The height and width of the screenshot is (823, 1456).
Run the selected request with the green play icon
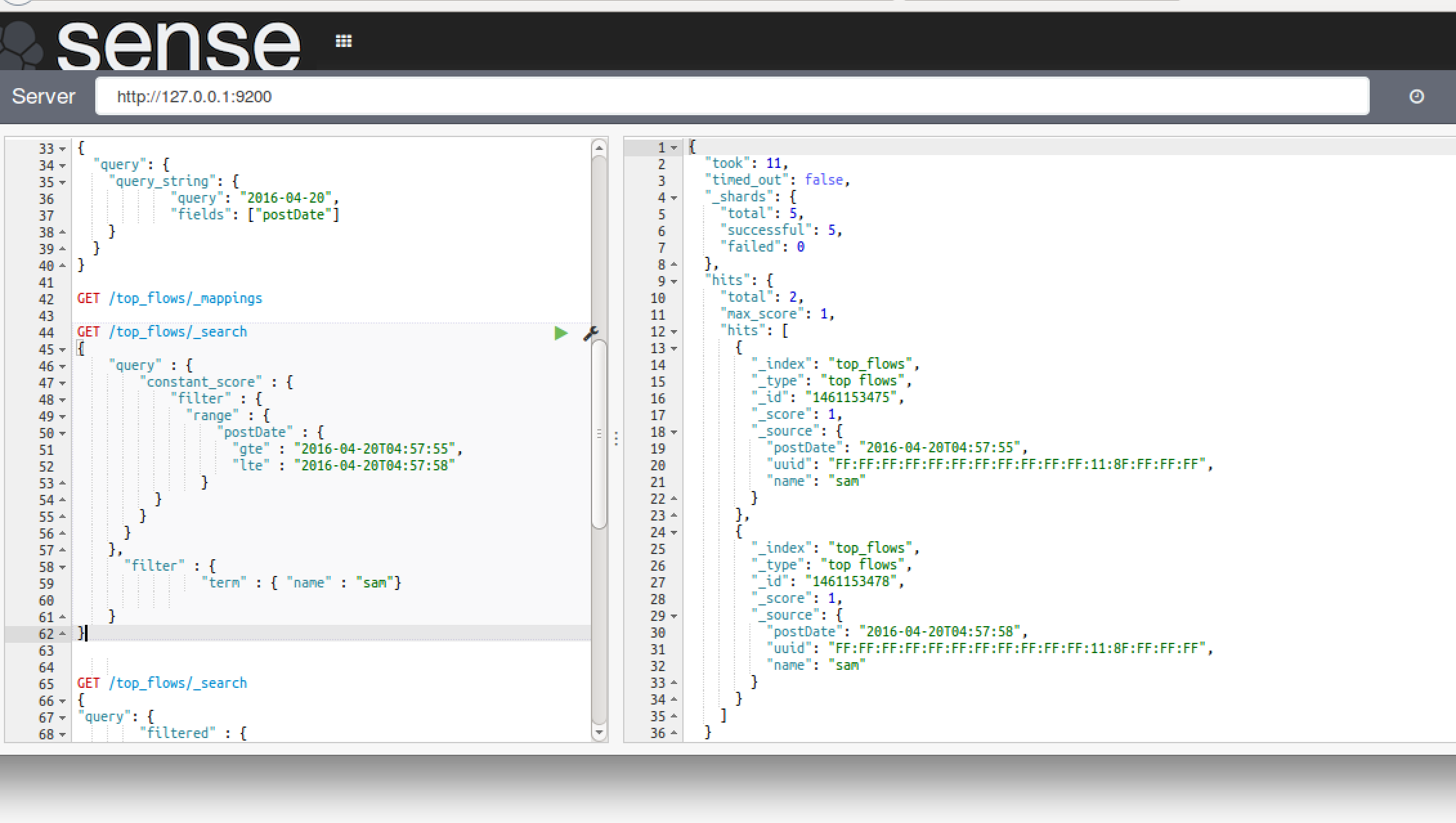[x=561, y=333]
